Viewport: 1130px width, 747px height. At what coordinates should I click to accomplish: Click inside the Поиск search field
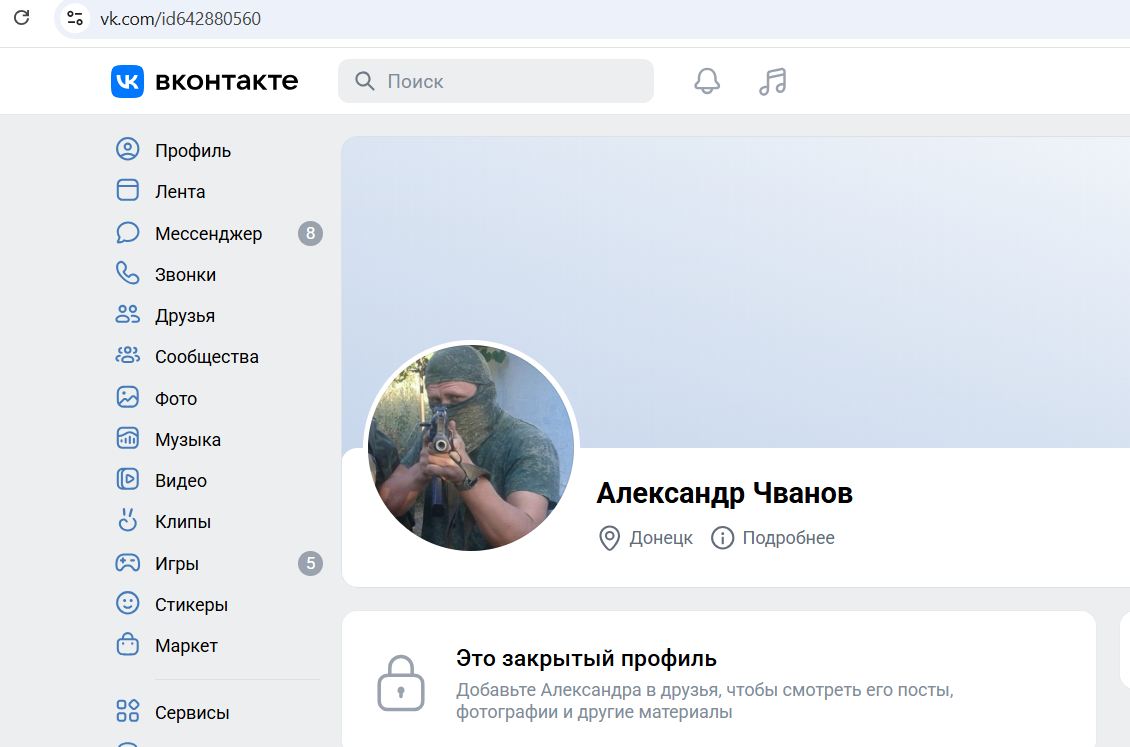click(x=497, y=81)
